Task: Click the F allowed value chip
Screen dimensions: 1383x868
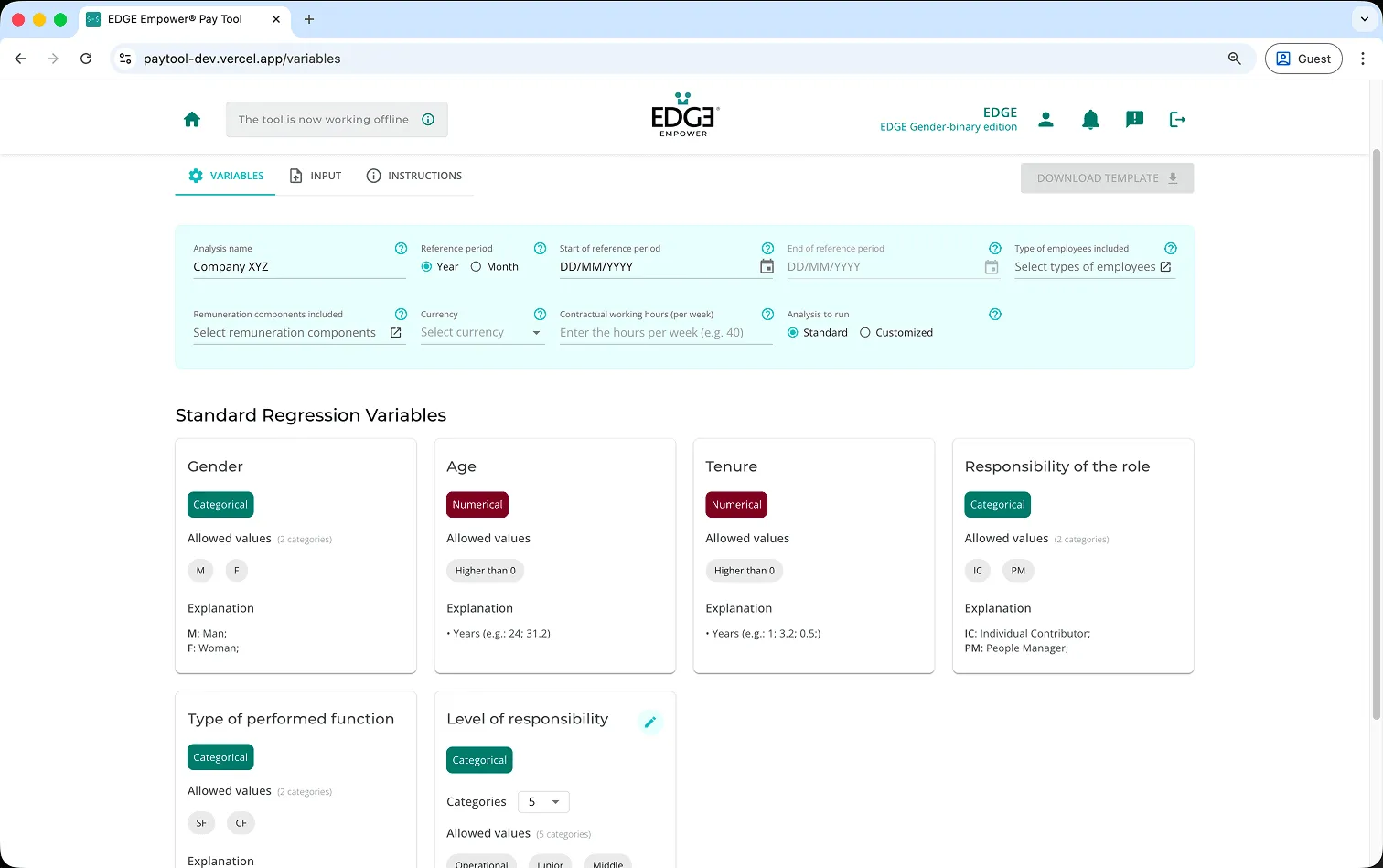Action: click(x=237, y=571)
